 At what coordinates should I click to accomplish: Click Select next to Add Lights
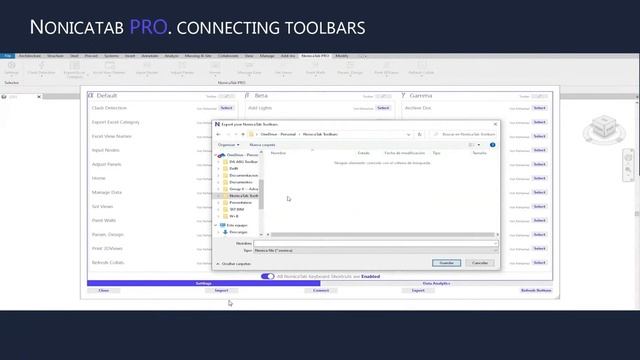[x=383, y=108]
